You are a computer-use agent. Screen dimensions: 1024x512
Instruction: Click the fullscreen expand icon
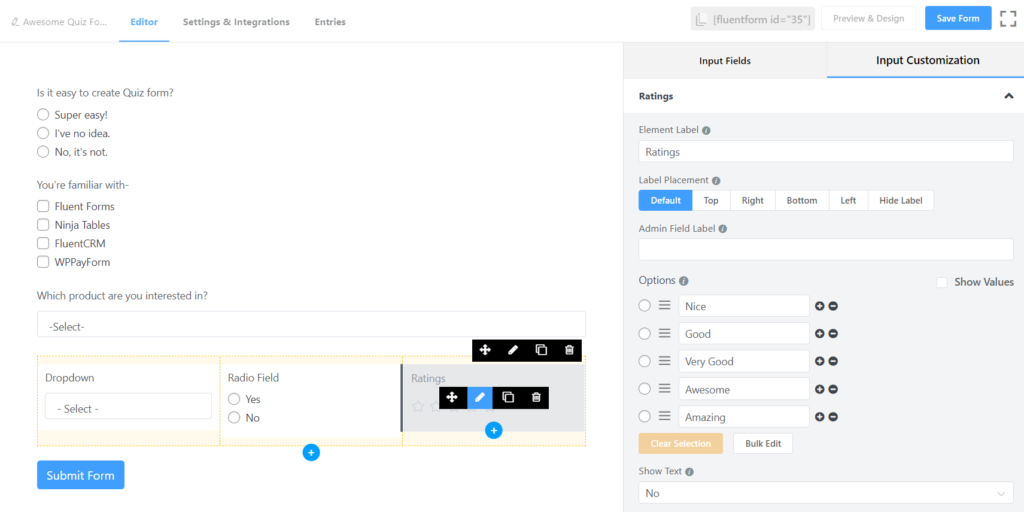[x=1008, y=18]
